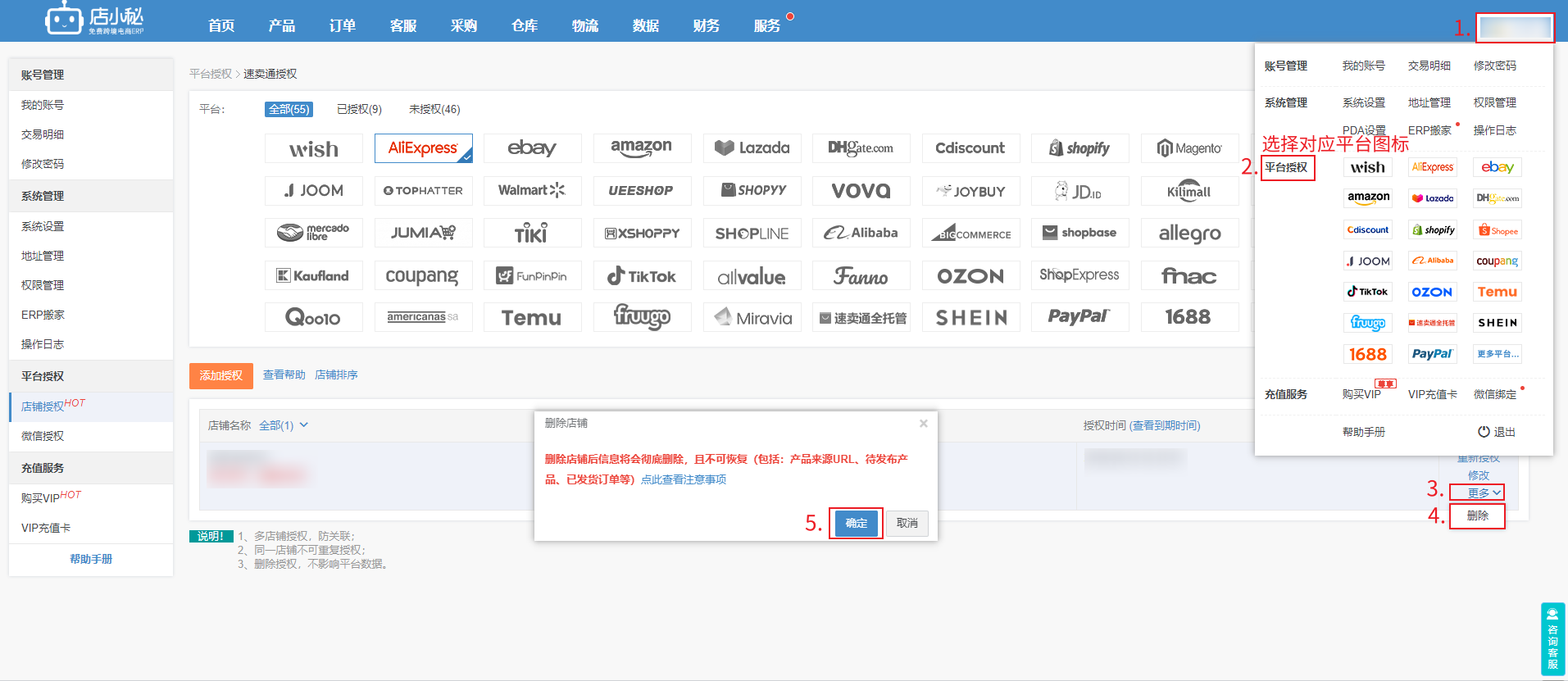Select the wish platform tile in main grid

click(x=314, y=149)
